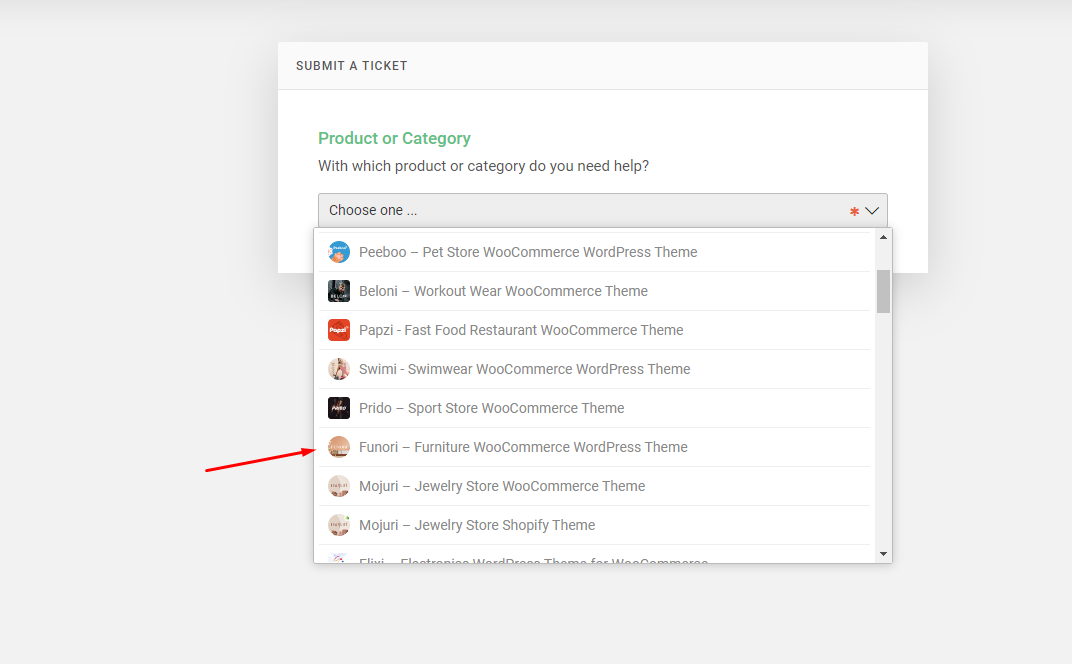The image size is (1072, 664).
Task: Pick Mojuri – Jewelry Store WooCommerce Theme
Action: click(594, 486)
